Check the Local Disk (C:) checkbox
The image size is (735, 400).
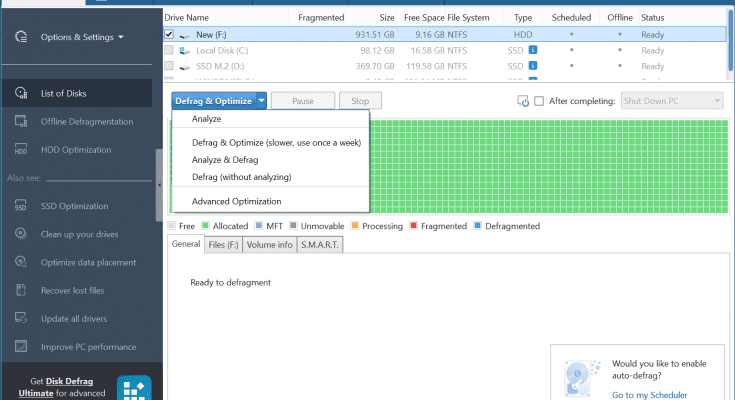[169, 50]
